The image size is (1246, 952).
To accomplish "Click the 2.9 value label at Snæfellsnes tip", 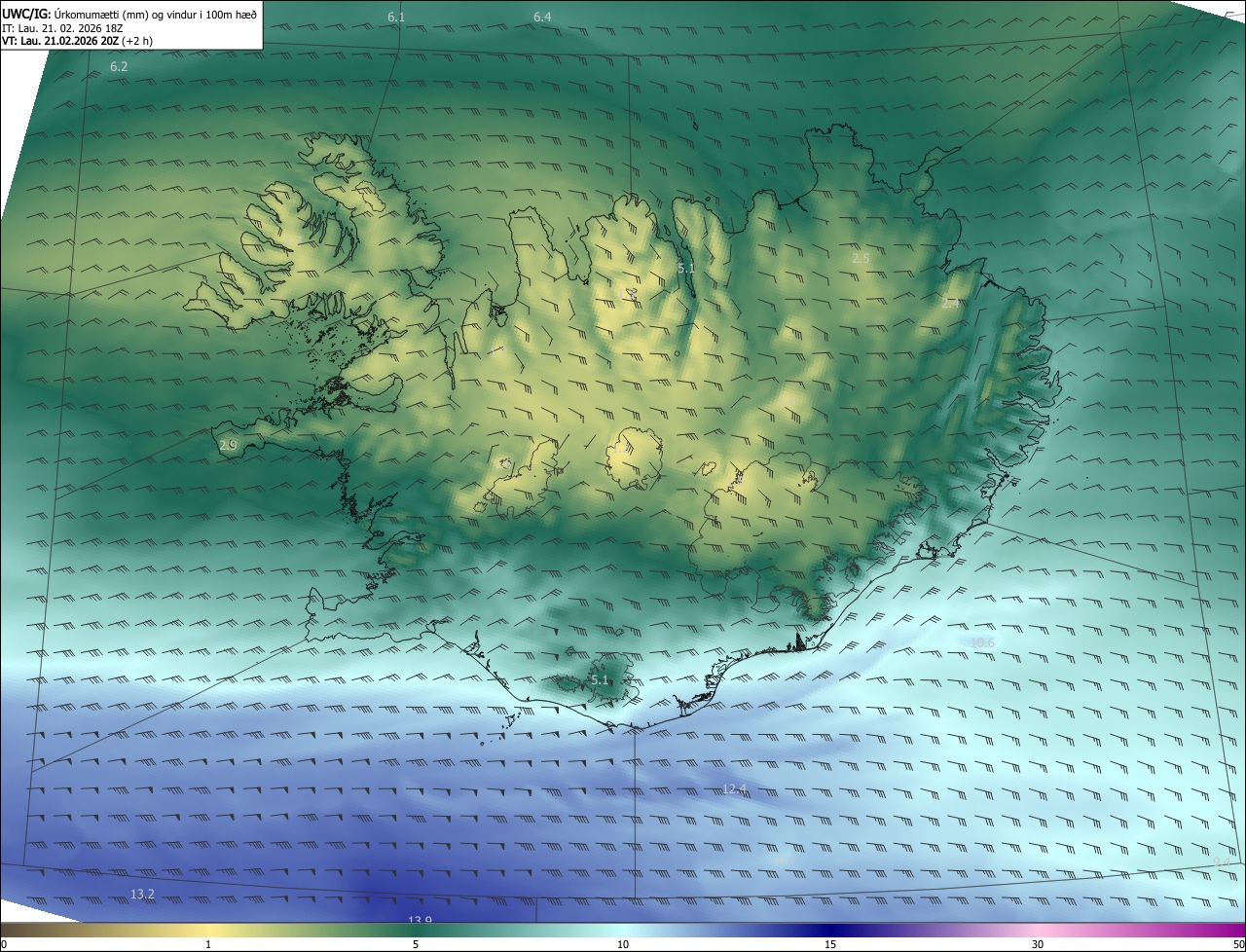I will (228, 445).
